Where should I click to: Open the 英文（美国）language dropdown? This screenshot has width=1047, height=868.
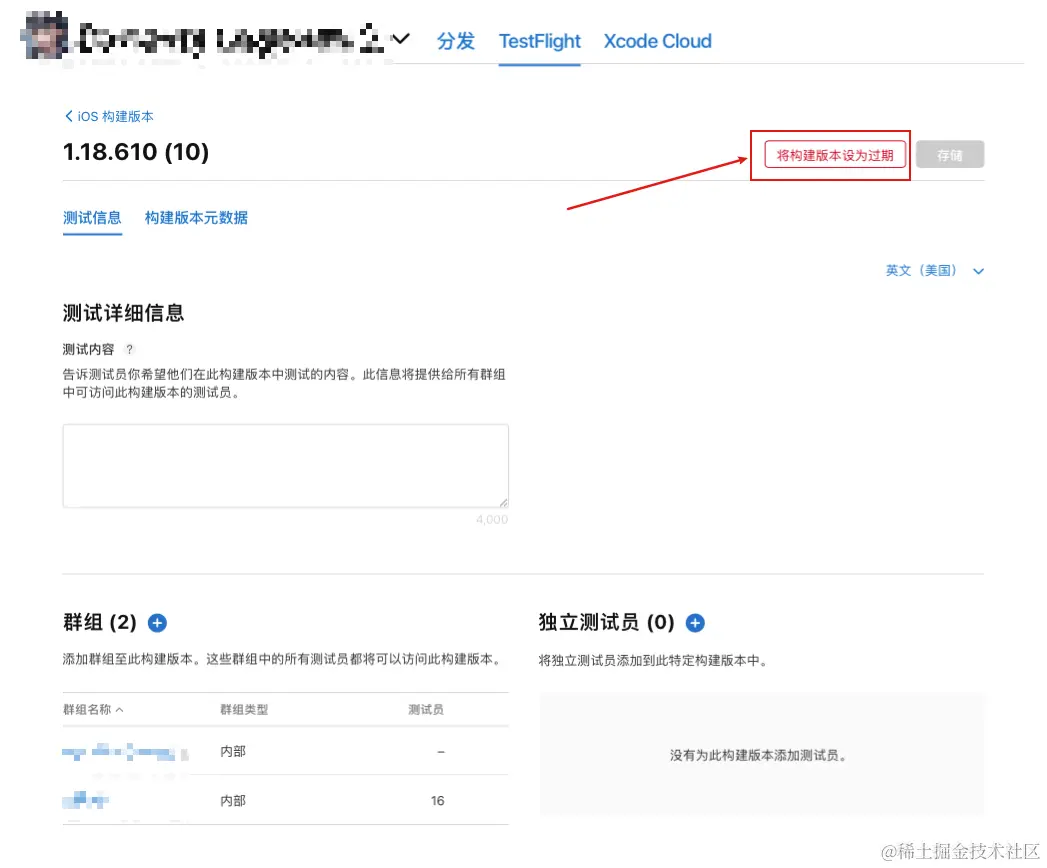tap(934, 270)
